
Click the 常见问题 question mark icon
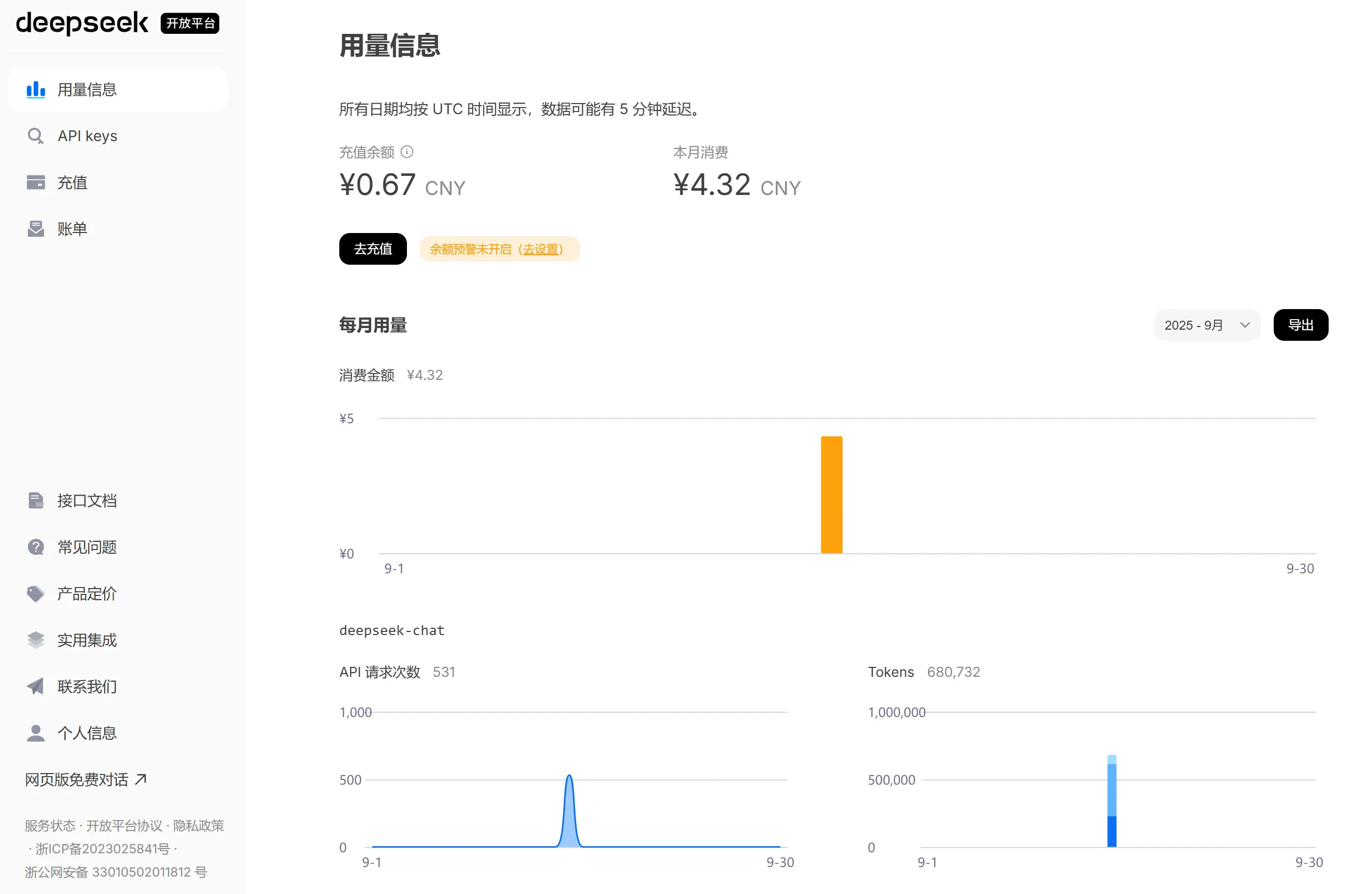tap(36, 547)
